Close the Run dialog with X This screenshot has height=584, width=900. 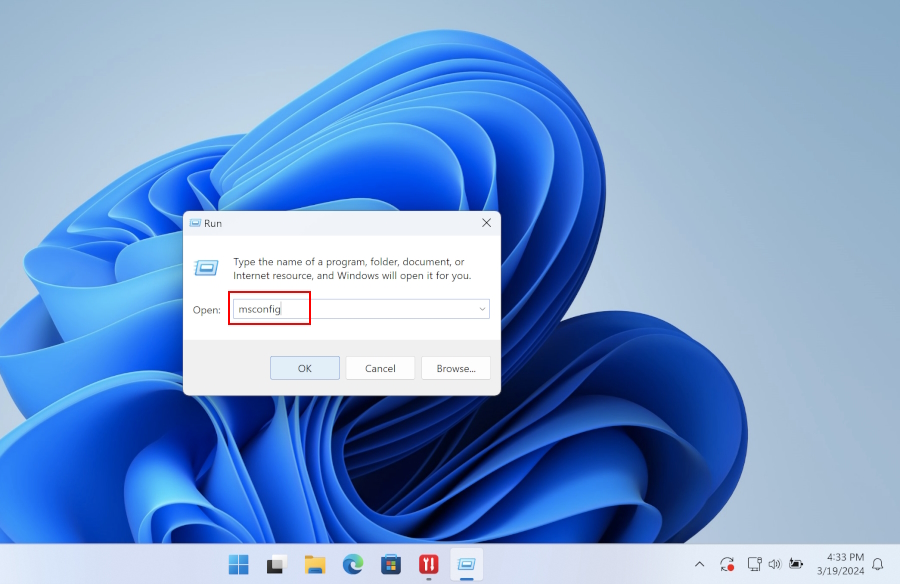[x=486, y=223]
